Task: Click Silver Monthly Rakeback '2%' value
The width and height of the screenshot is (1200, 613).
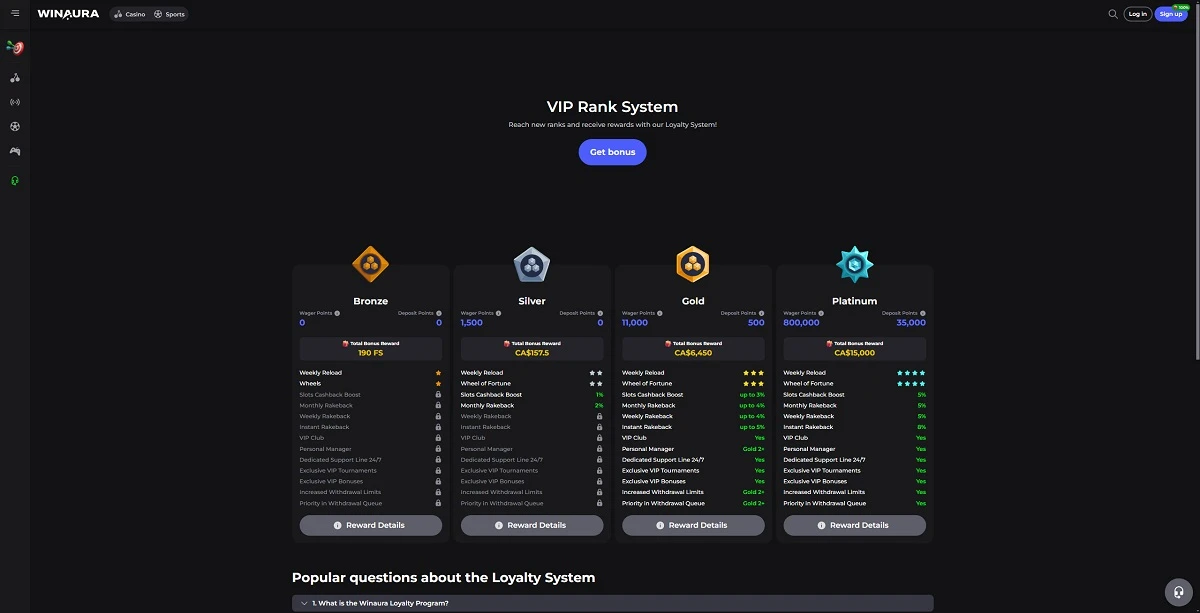Action: [x=599, y=406]
